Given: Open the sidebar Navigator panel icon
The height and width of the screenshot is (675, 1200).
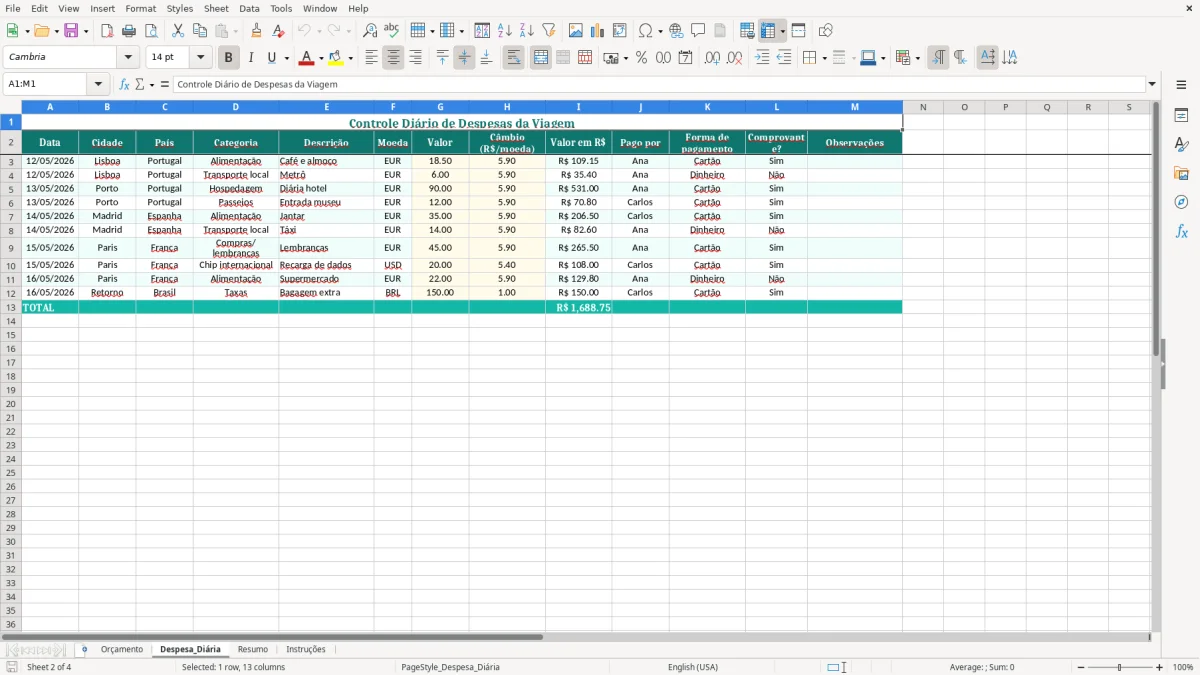Looking at the screenshot, I should click(1181, 202).
